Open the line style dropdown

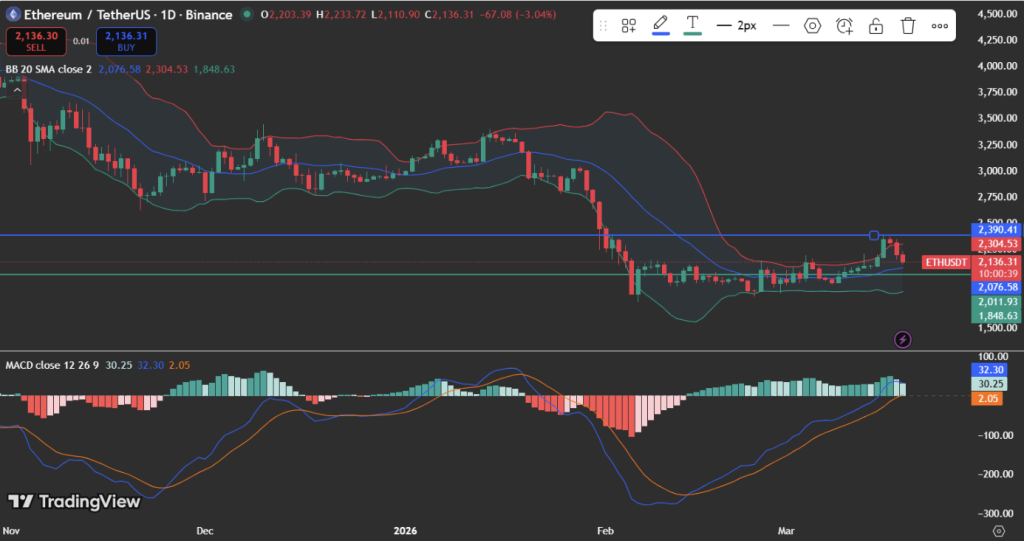[x=781, y=26]
